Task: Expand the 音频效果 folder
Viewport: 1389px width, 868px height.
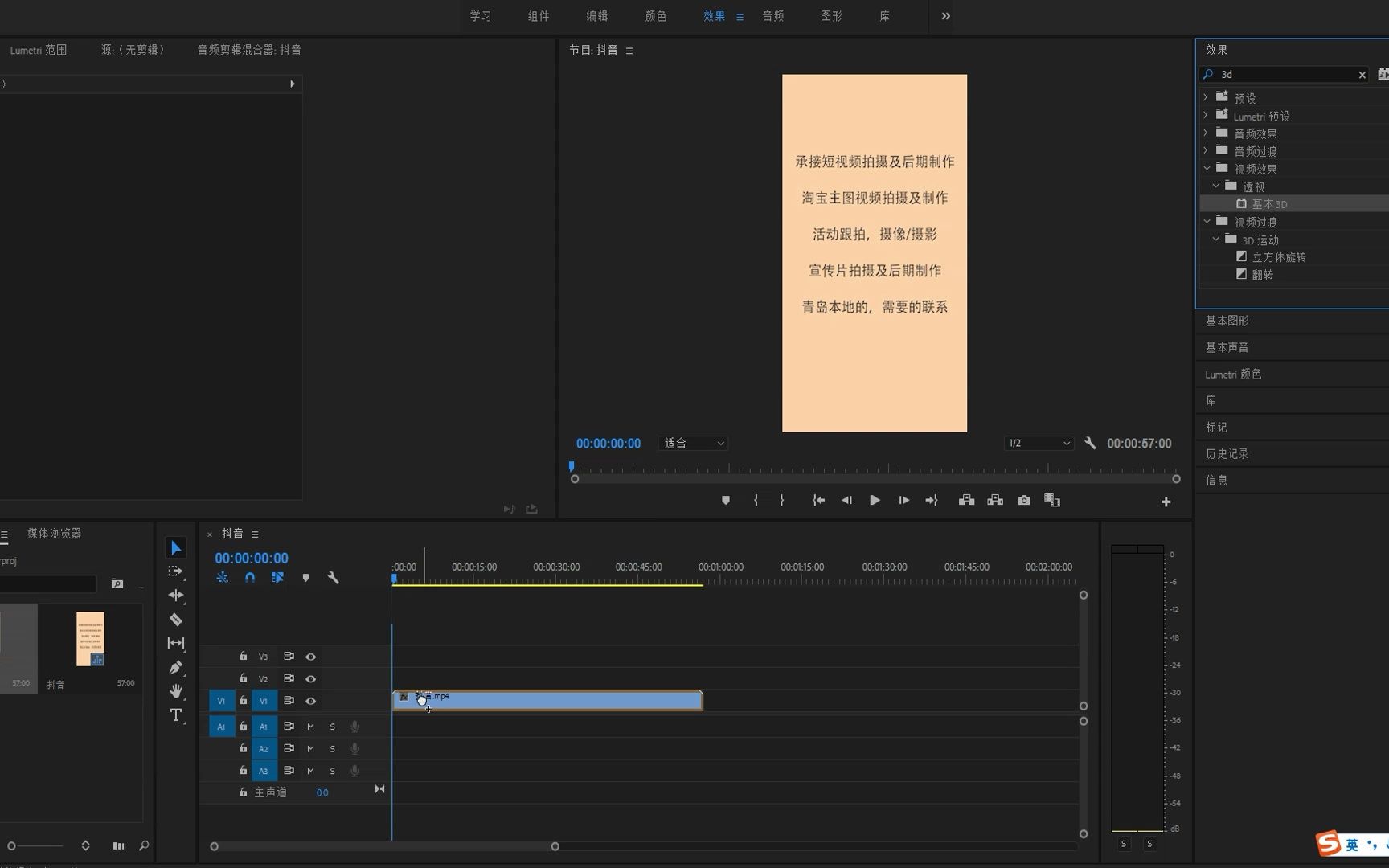Action: coord(1206,133)
